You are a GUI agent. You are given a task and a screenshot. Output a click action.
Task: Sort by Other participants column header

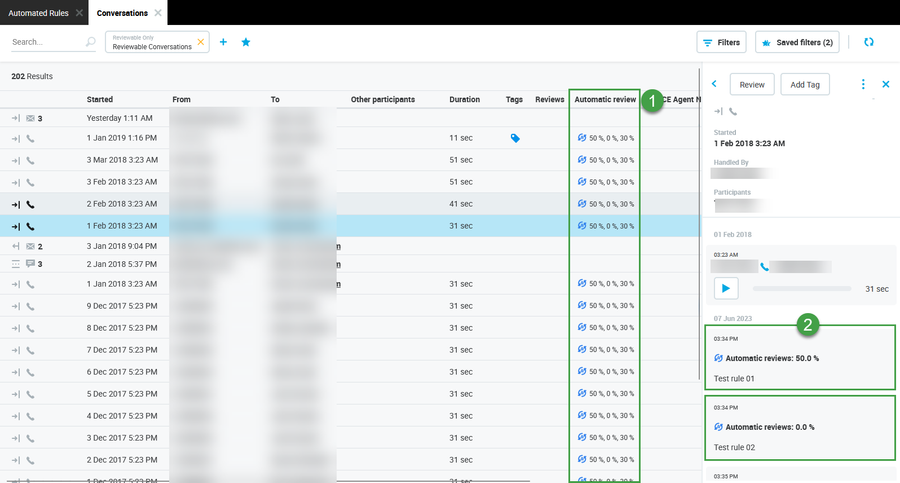tap(382, 99)
